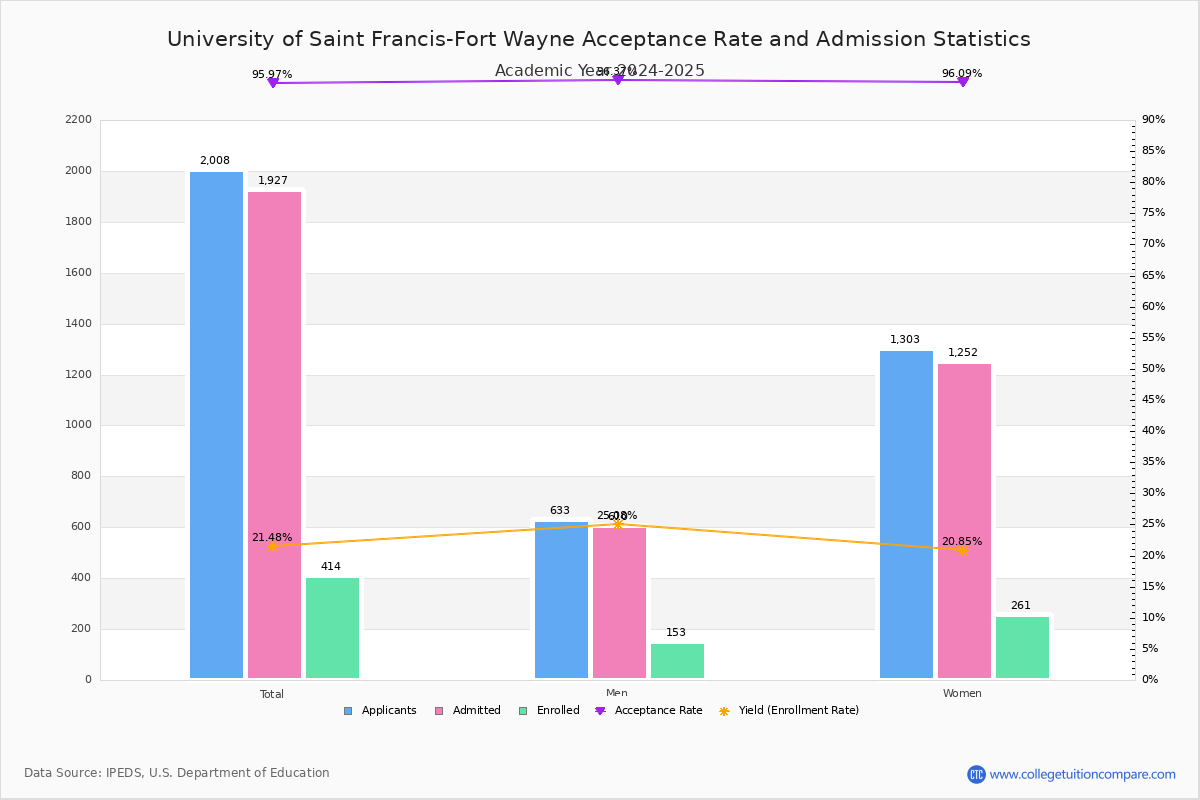Click the purple Acceptance Rate legend marker
The image size is (1200, 800).
(x=600, y=711)
